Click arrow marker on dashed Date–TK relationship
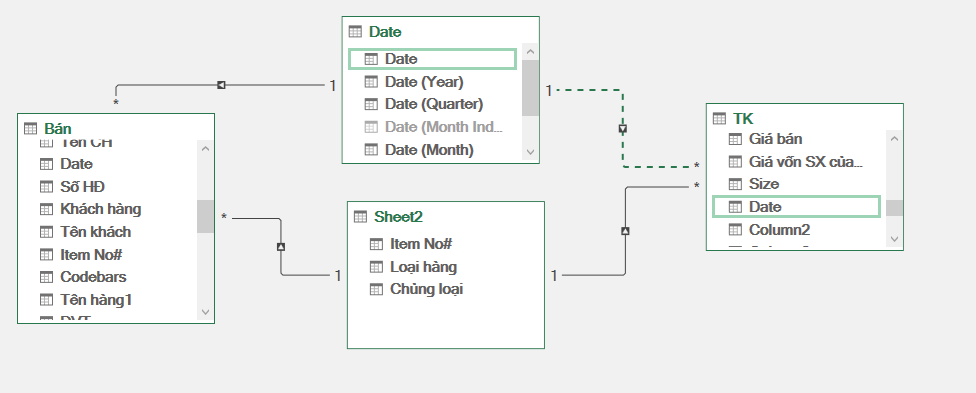Image resolution: width=976 pixels, height=393 pixels. click(x=622, y=129)
